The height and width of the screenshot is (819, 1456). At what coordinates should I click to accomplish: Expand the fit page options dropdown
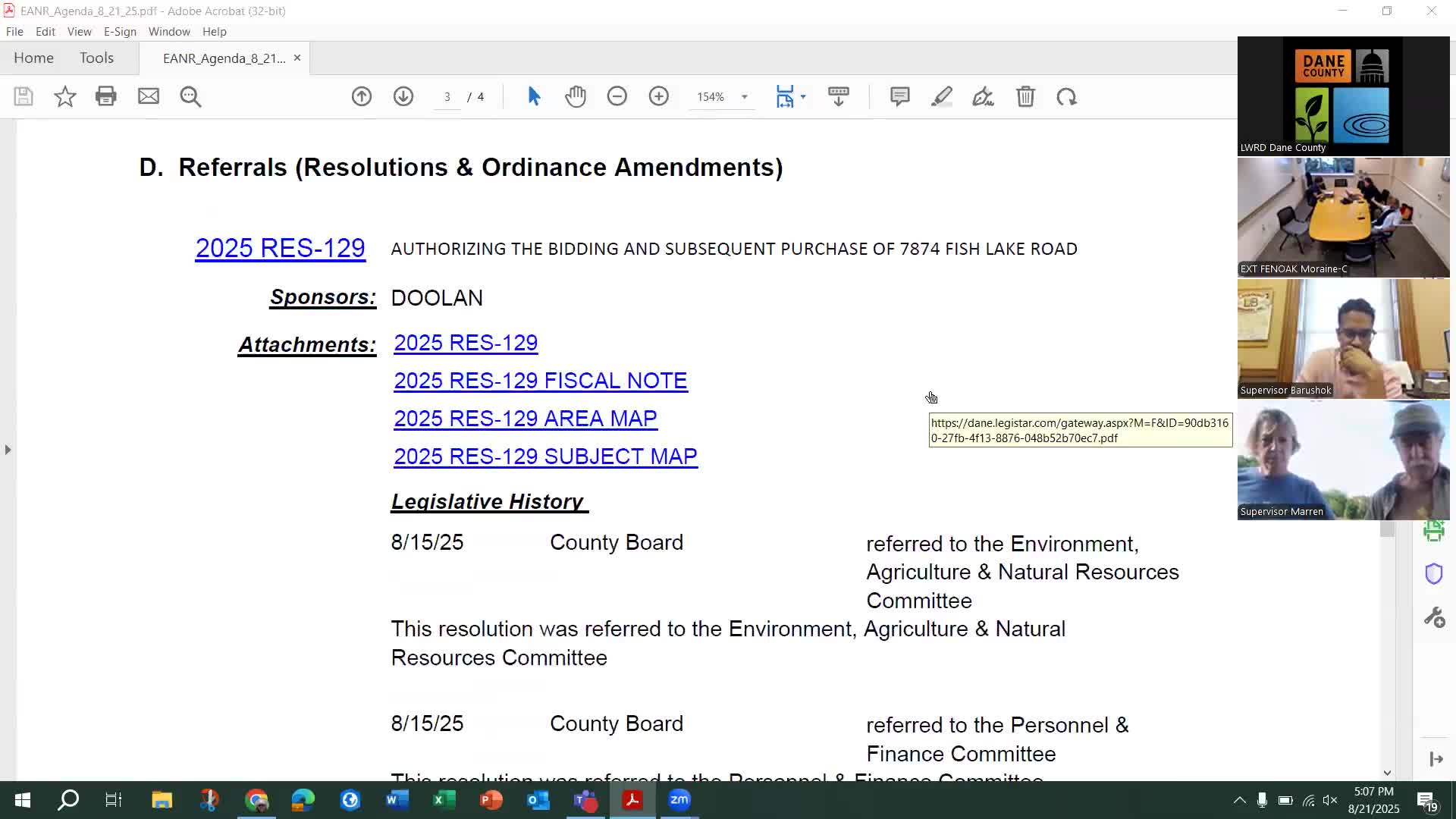click(x=803, y=96)
